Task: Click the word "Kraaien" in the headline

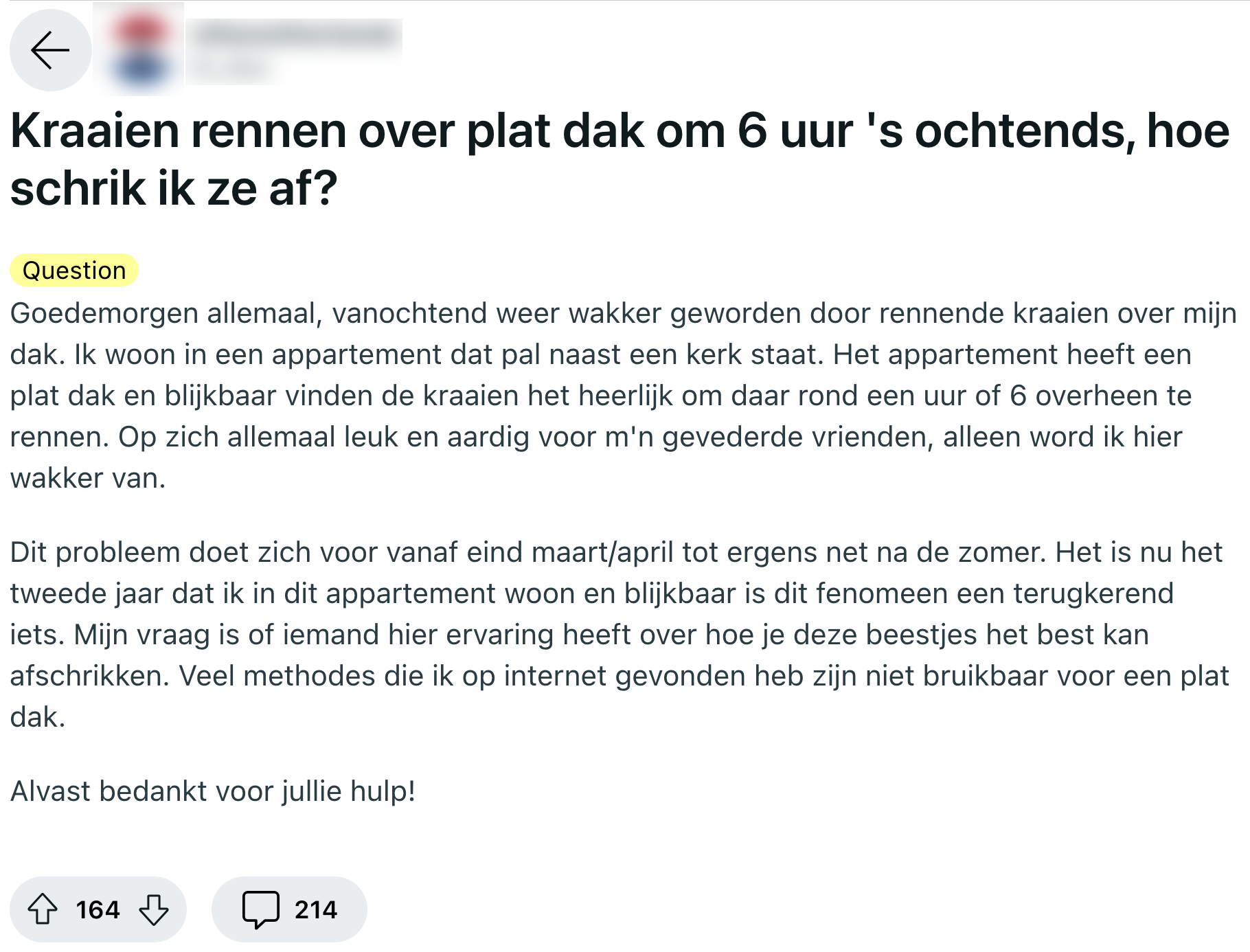Action: pos(94,131)
